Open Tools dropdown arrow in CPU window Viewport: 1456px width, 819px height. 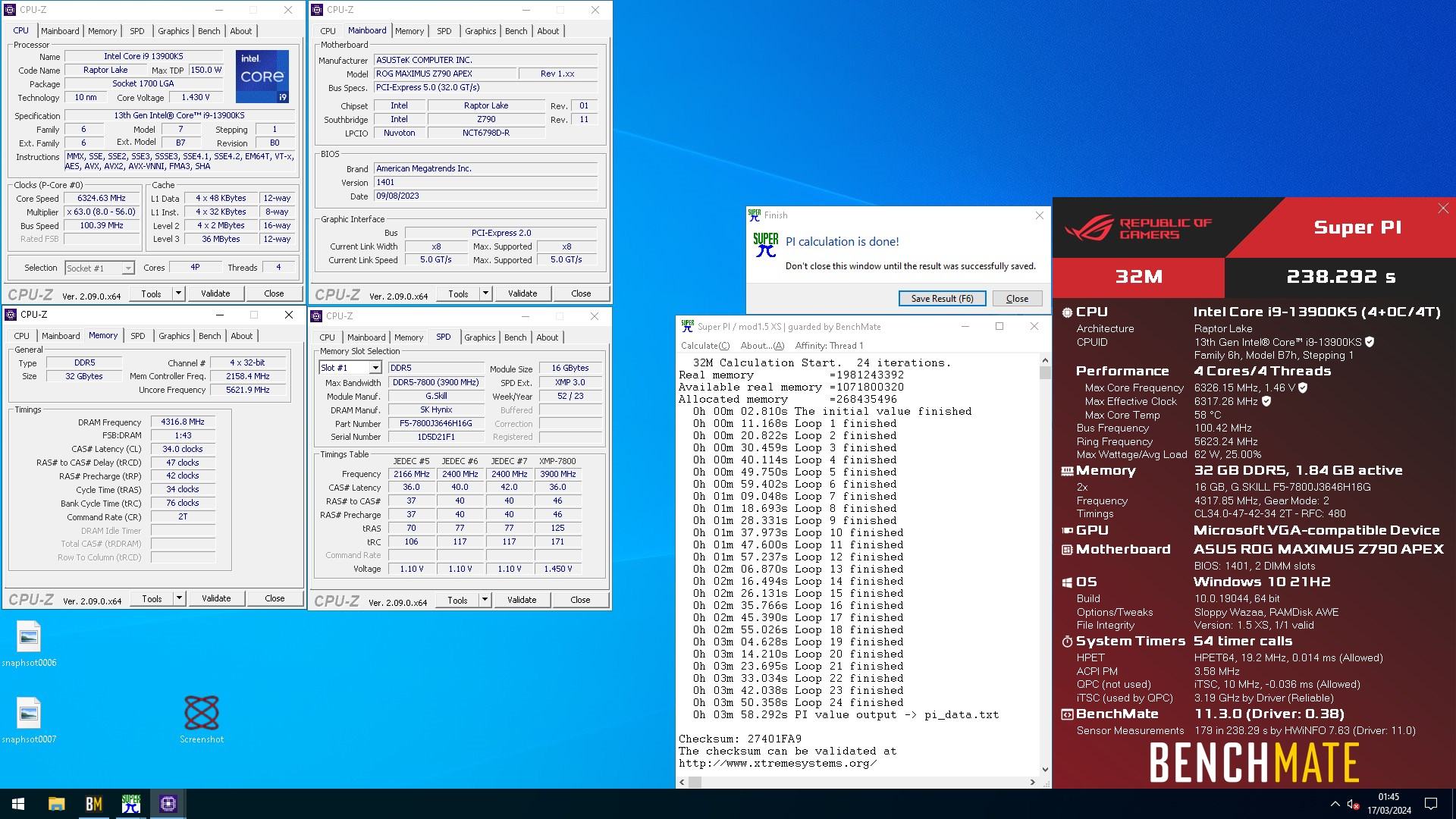178,293
